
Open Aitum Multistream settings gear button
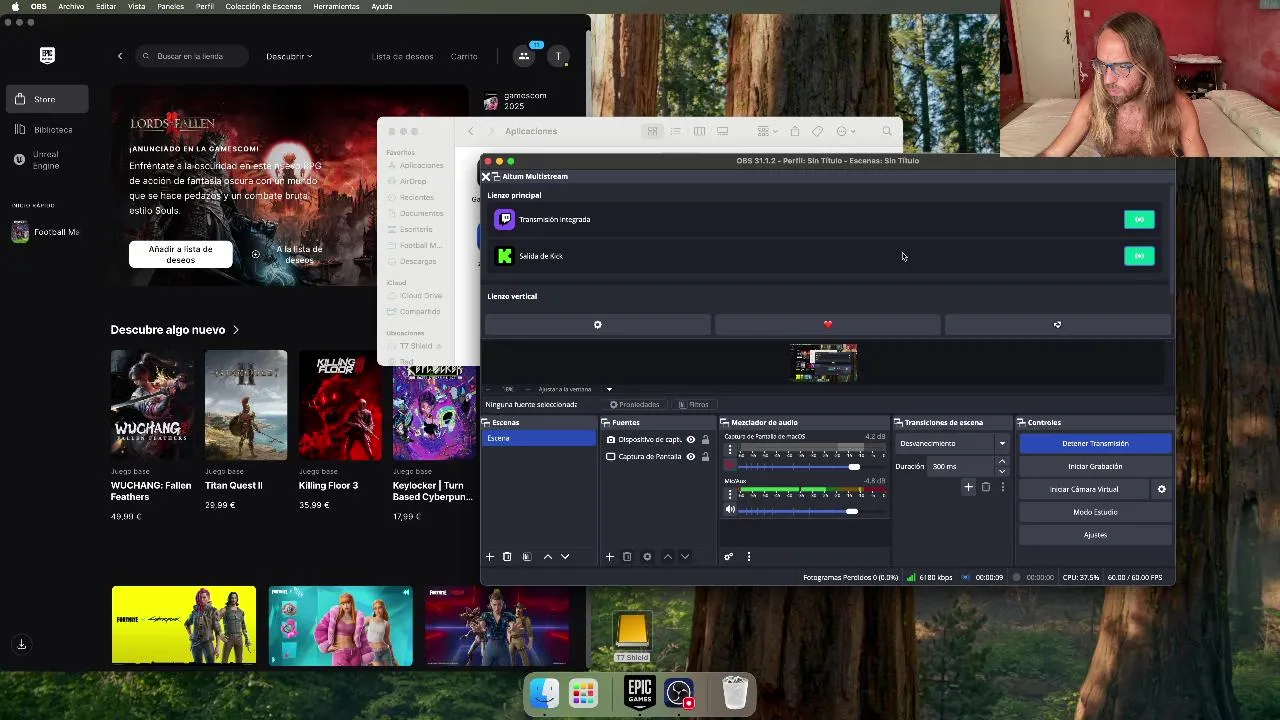tap(598, 324)
